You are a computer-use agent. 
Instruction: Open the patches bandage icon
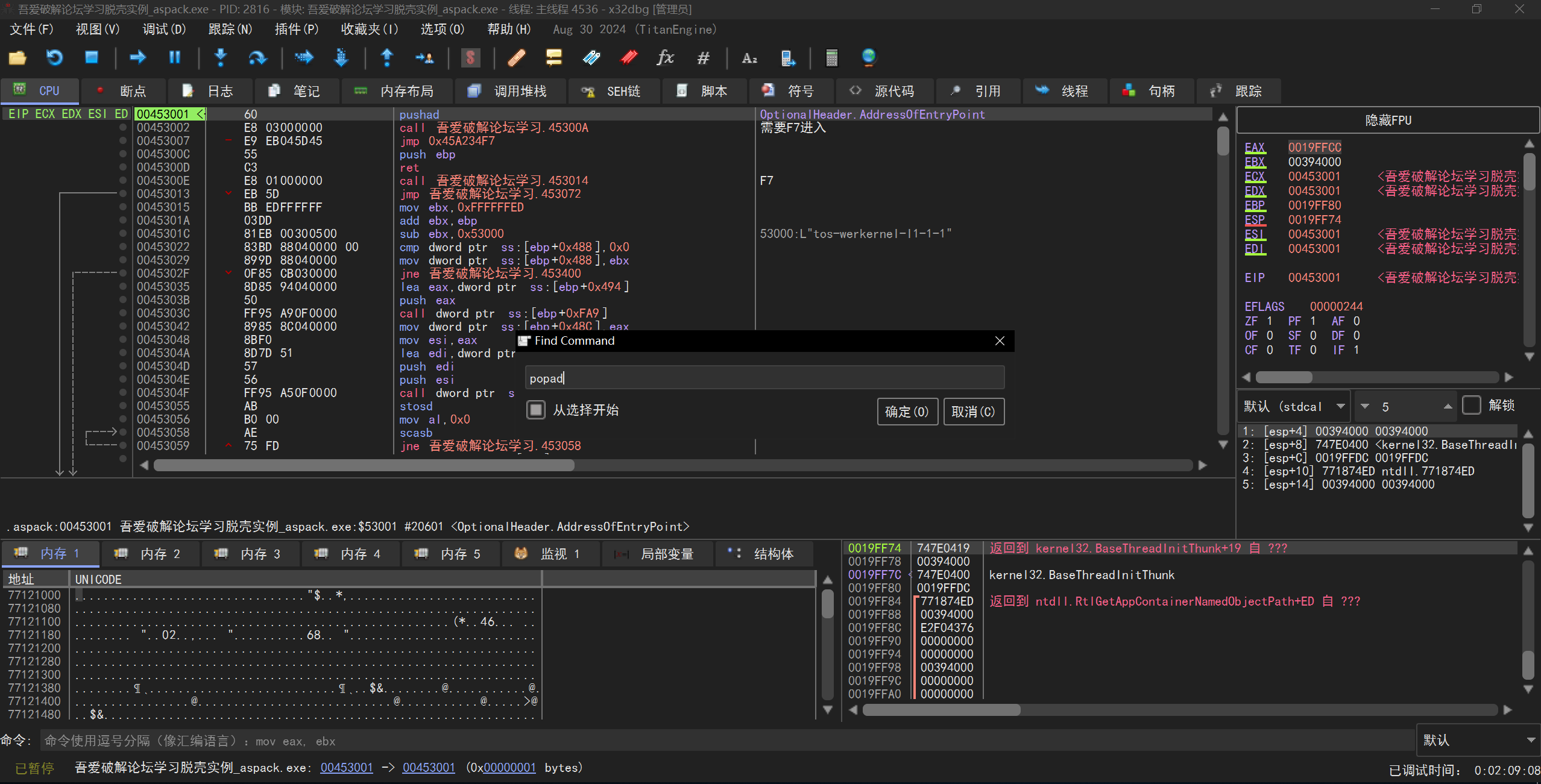pyautogui.click(x=516, y=58)
